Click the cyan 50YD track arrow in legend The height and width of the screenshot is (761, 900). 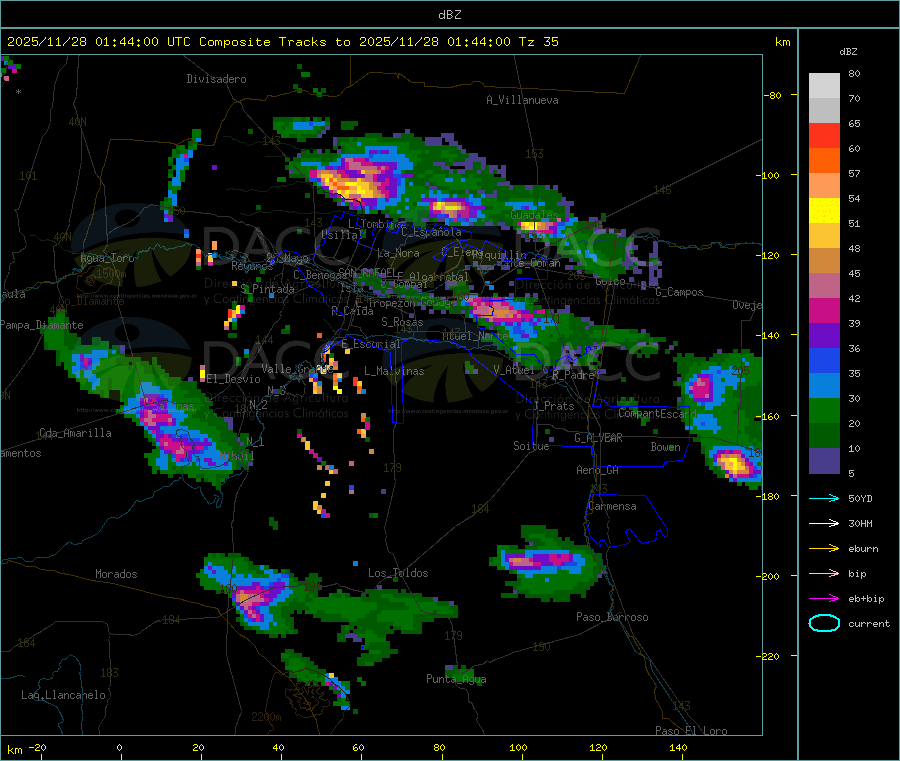pyautogui.click(x=824, y=498)
